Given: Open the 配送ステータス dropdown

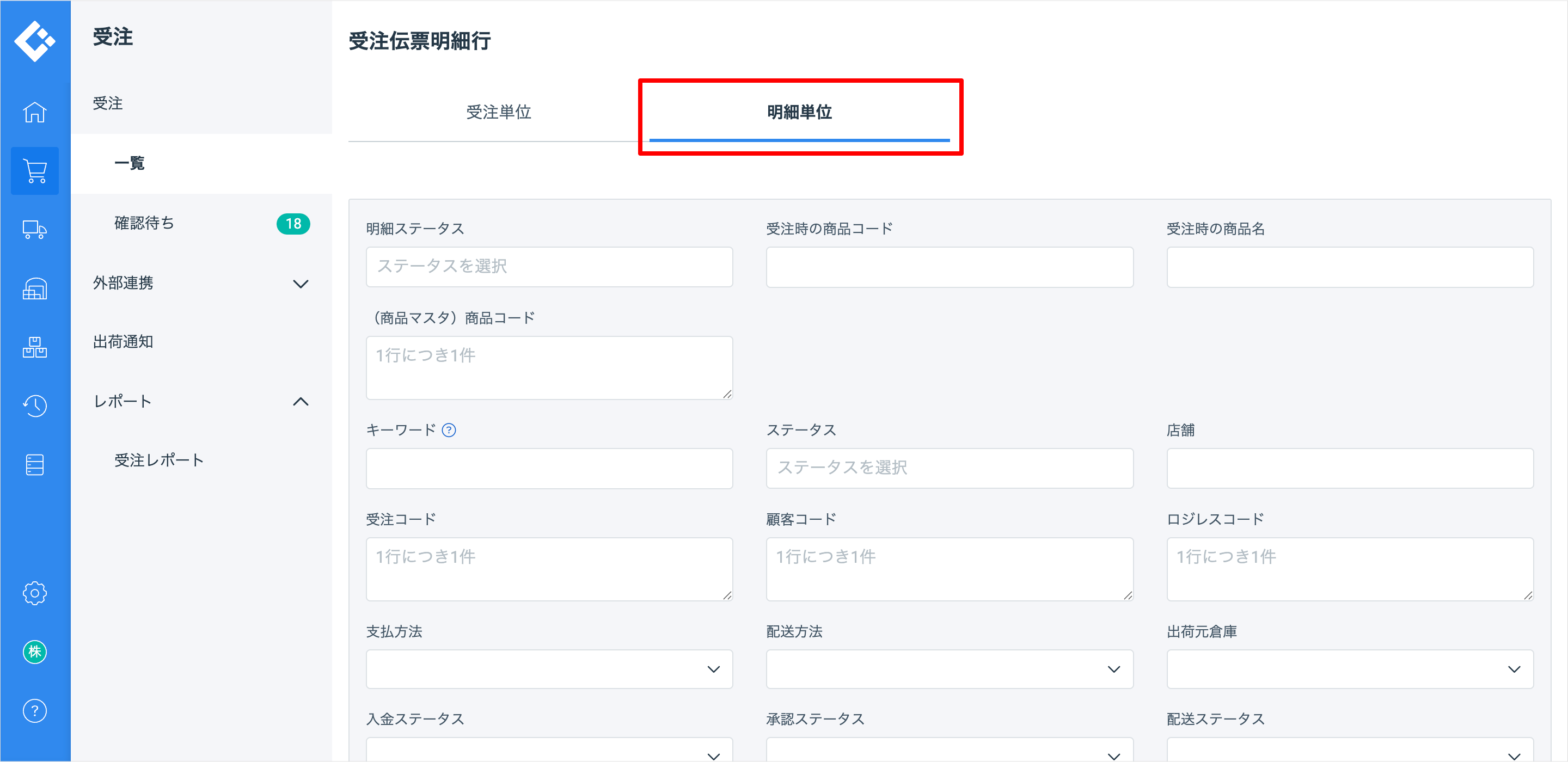Looking at the screenshot, I should [x=1350, y=750].
